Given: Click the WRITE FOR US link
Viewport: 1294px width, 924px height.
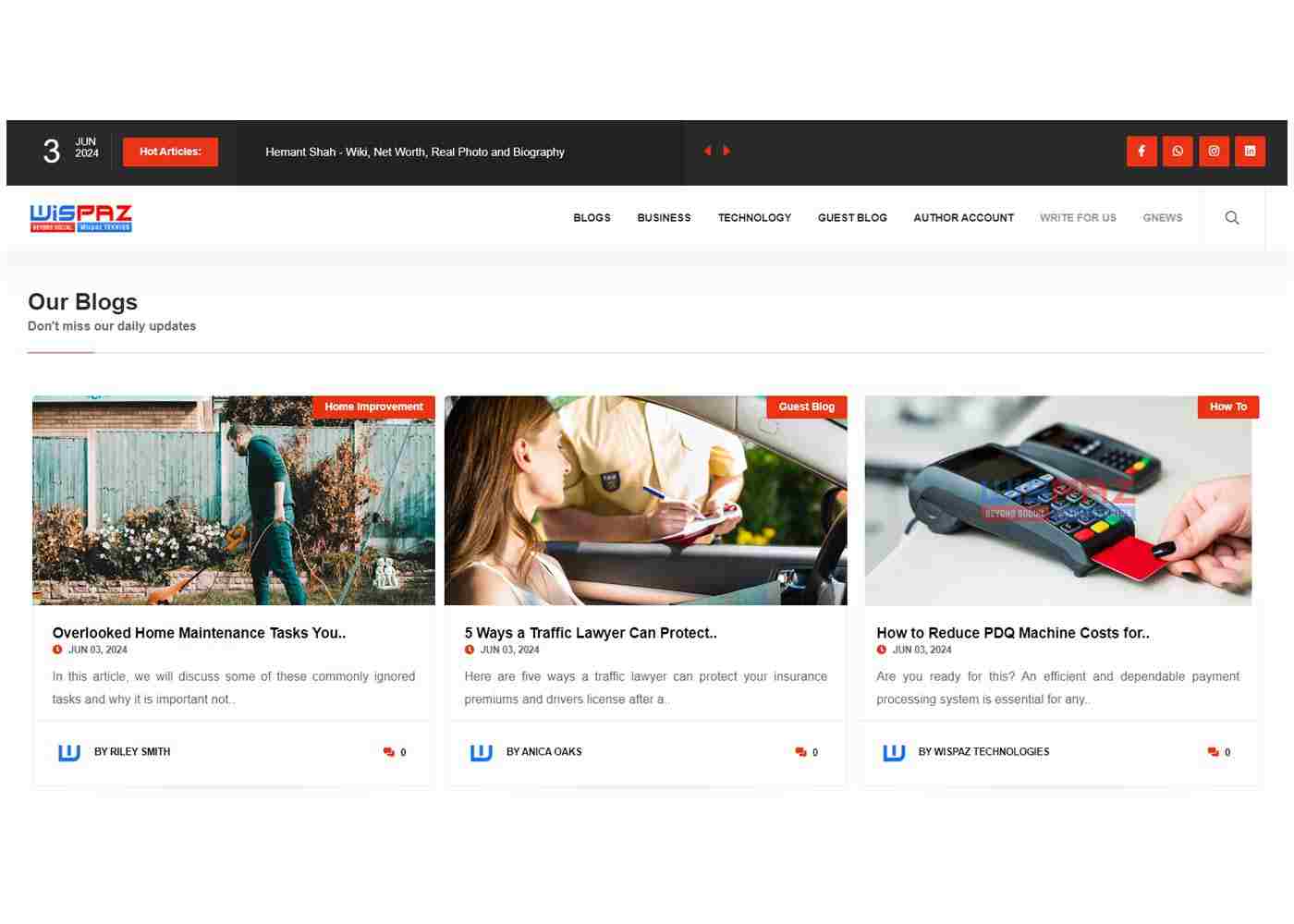Looking at the screenshot, I should (x=1078, y=217).
